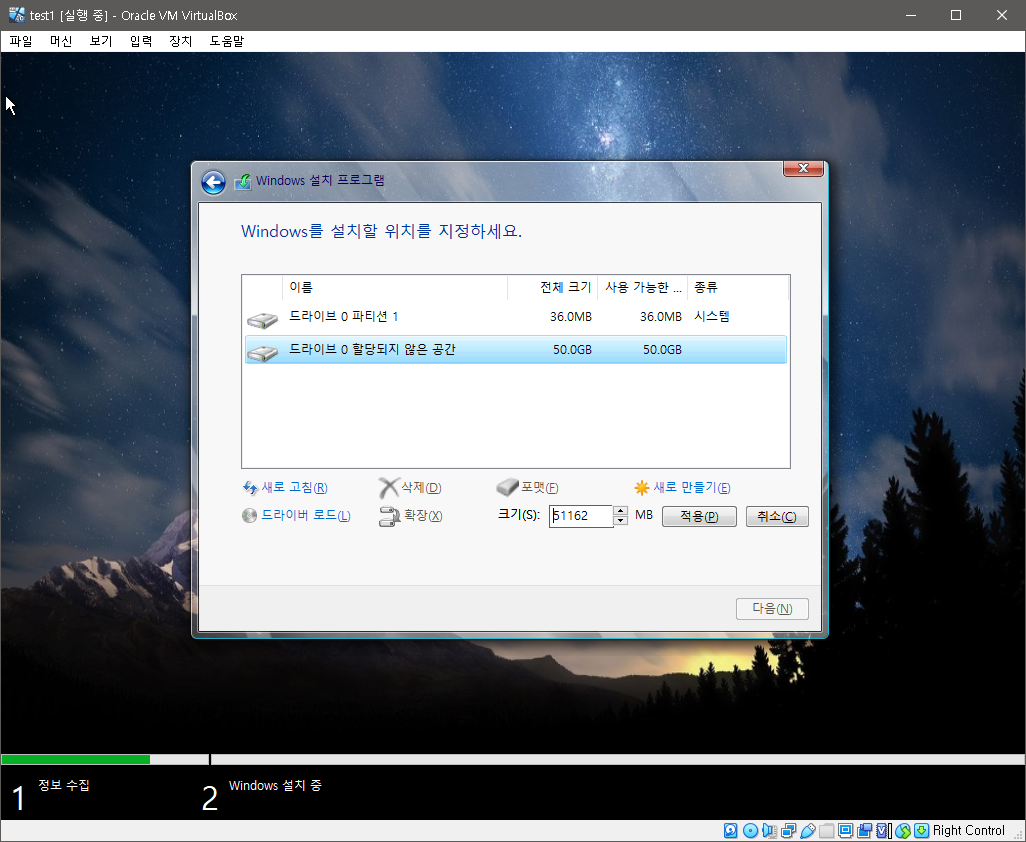Select the 드라이브 0 파티션 1 row

[516, 317]
